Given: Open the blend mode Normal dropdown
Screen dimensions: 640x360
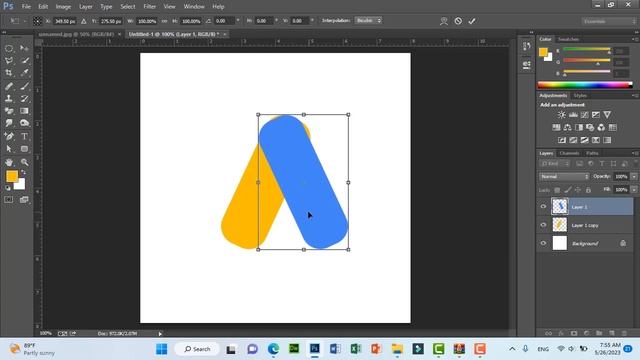Looking at the screenshot, I should [x=564, y=176].
